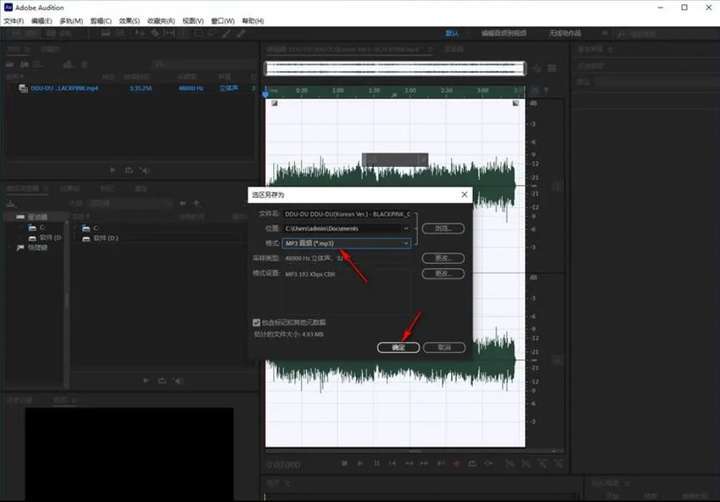Screen dimensions: 720x502
Task: Click the Play transport button
Action: click(x=360, y=464)
